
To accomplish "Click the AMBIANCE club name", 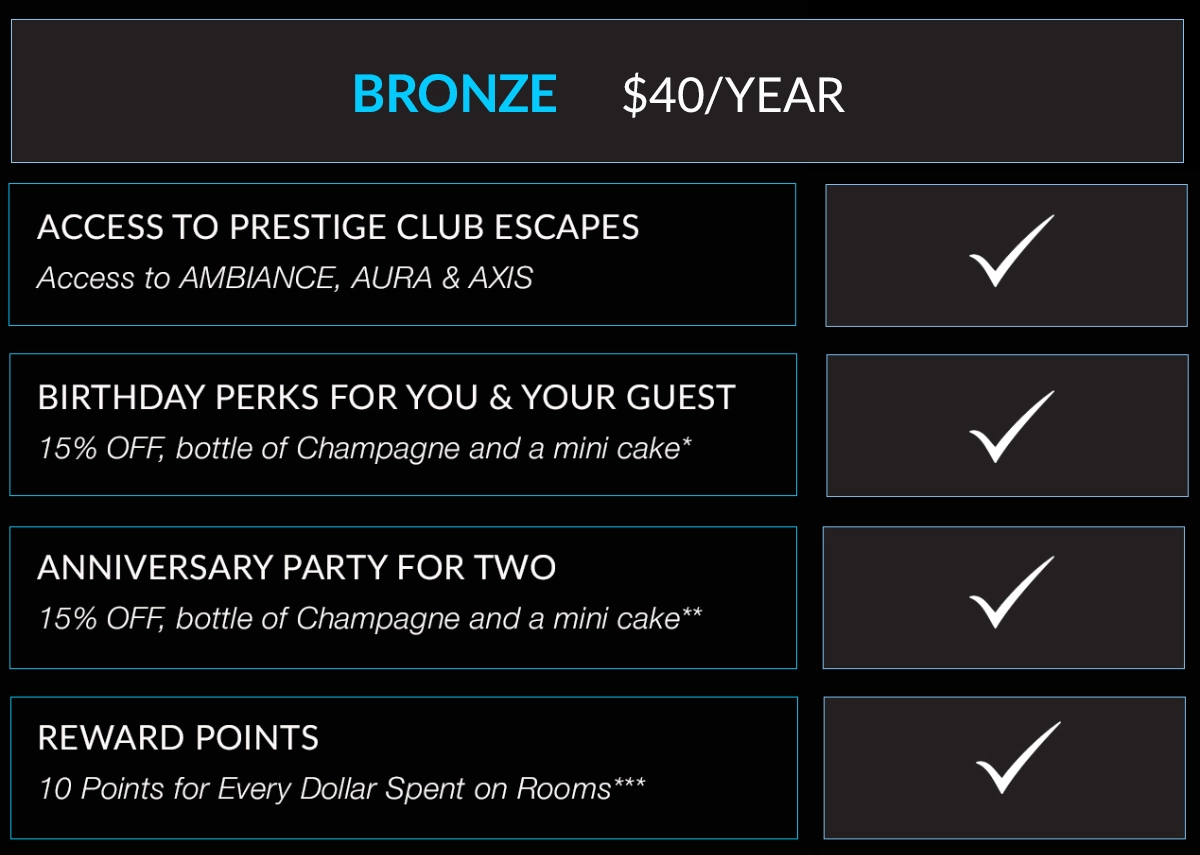I will click(x=260, y=278).
